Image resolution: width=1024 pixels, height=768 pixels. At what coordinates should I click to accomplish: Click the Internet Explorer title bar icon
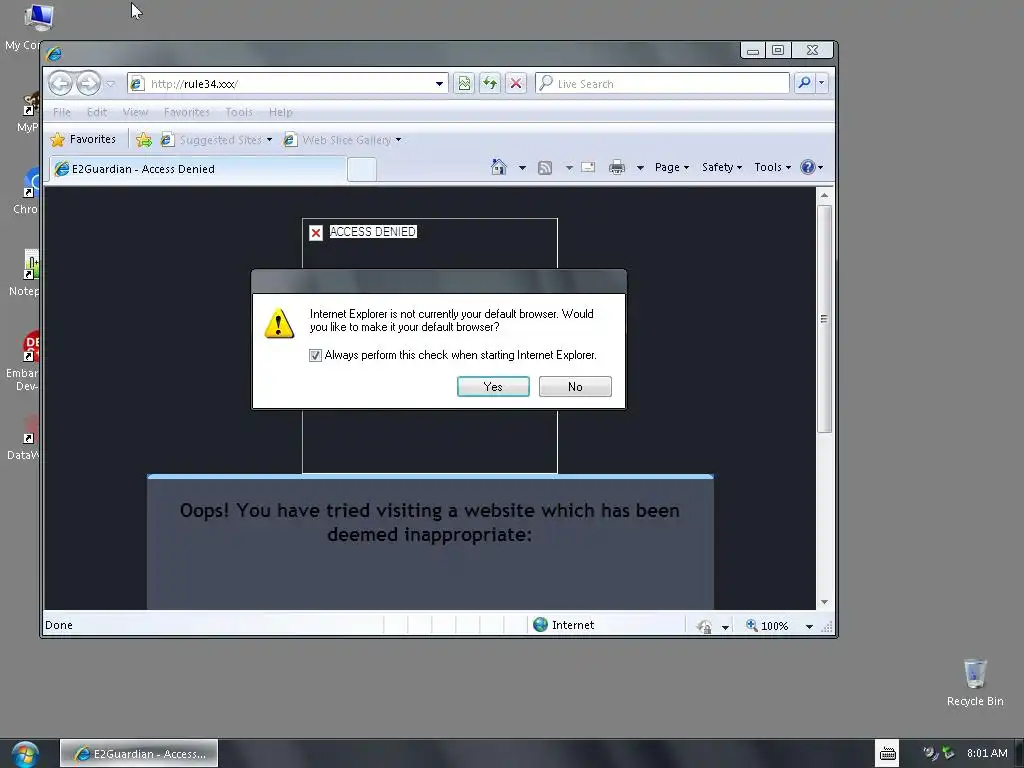pos(54,54)
